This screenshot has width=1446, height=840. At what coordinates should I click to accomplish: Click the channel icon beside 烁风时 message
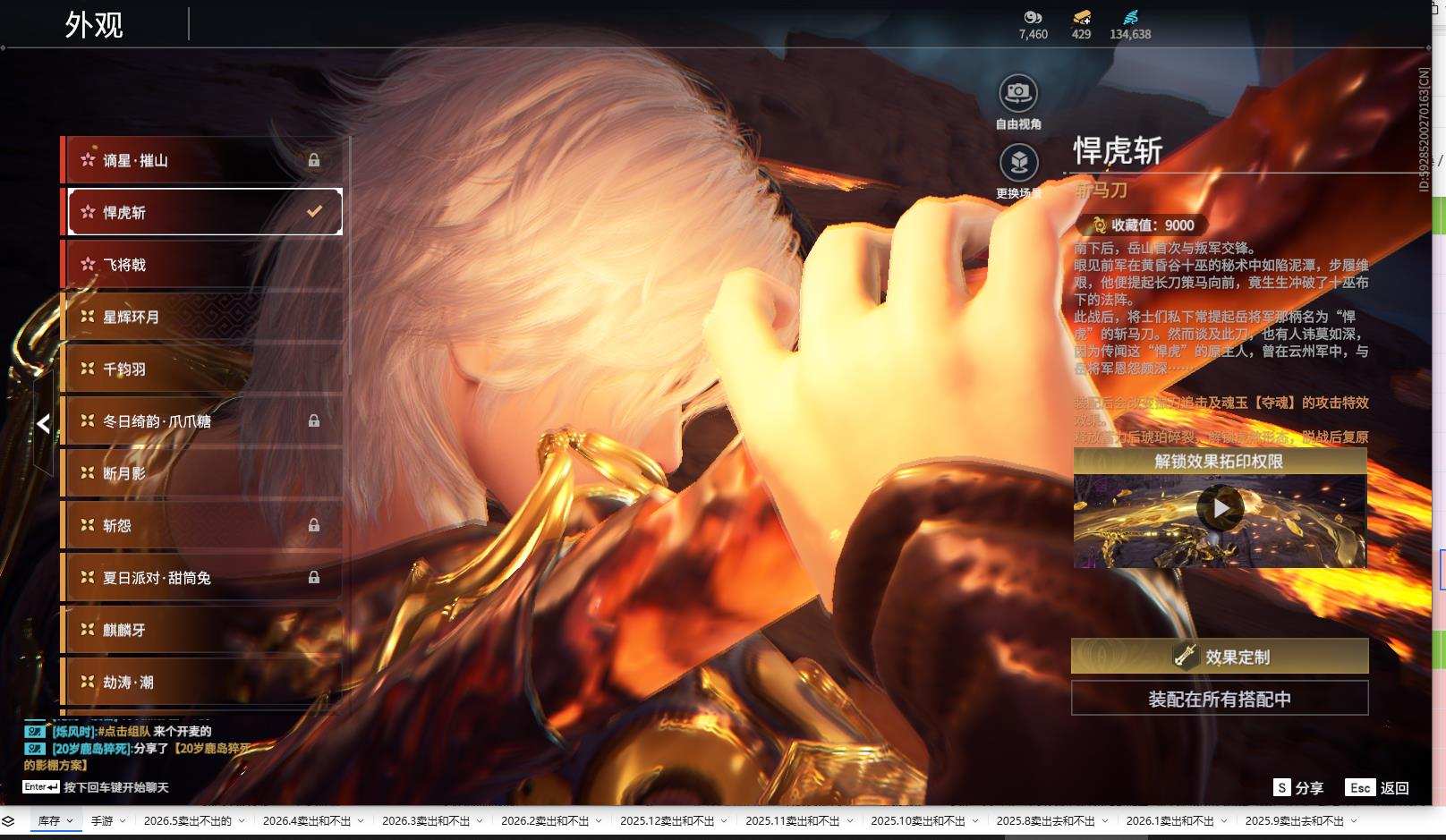[x=34, y=731]
